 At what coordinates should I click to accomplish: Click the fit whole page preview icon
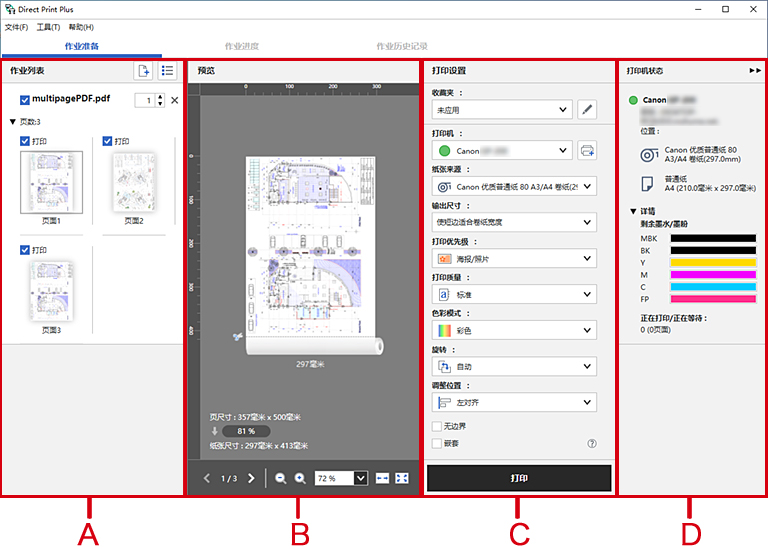click(x=402, y=478)
